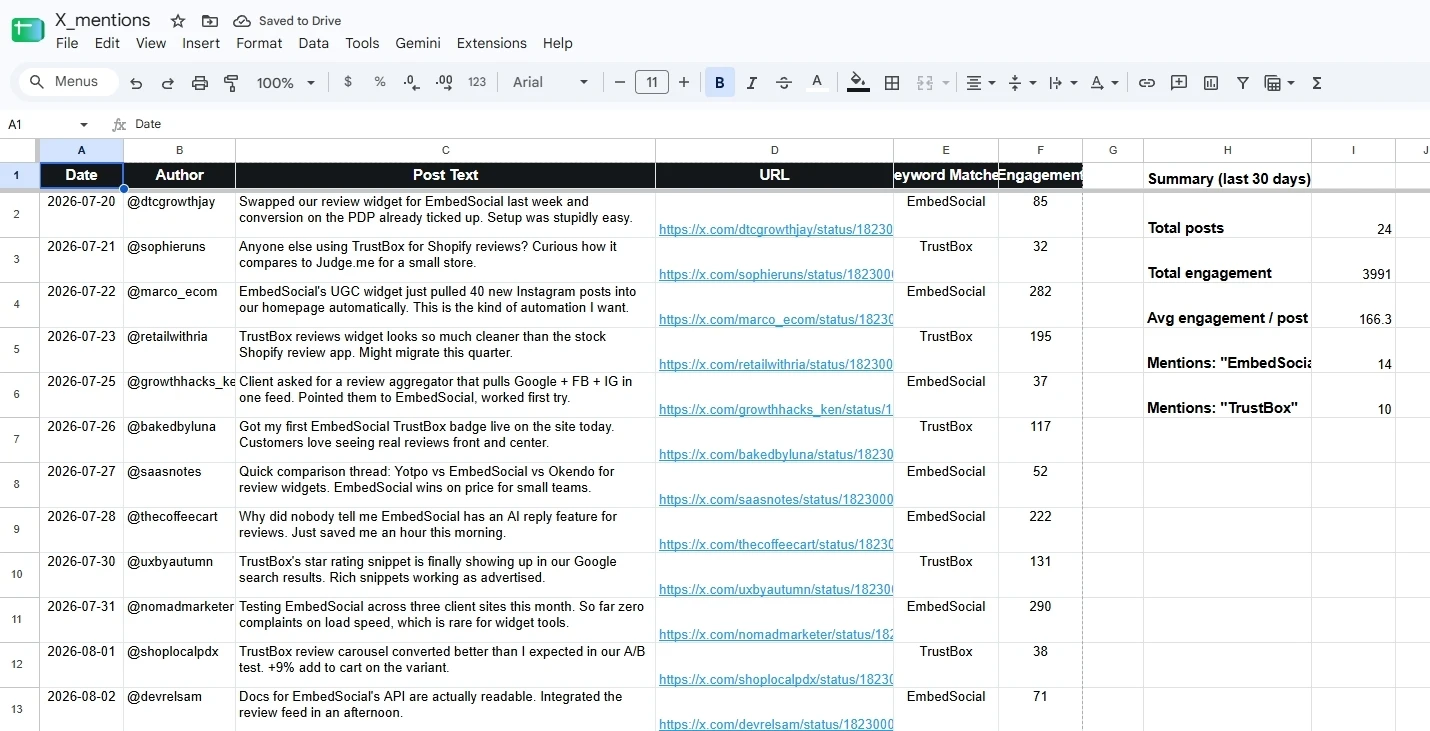The image size is (1430, 731).
Task: Open the text rotation dropdown
Action: coord(1104,83)
